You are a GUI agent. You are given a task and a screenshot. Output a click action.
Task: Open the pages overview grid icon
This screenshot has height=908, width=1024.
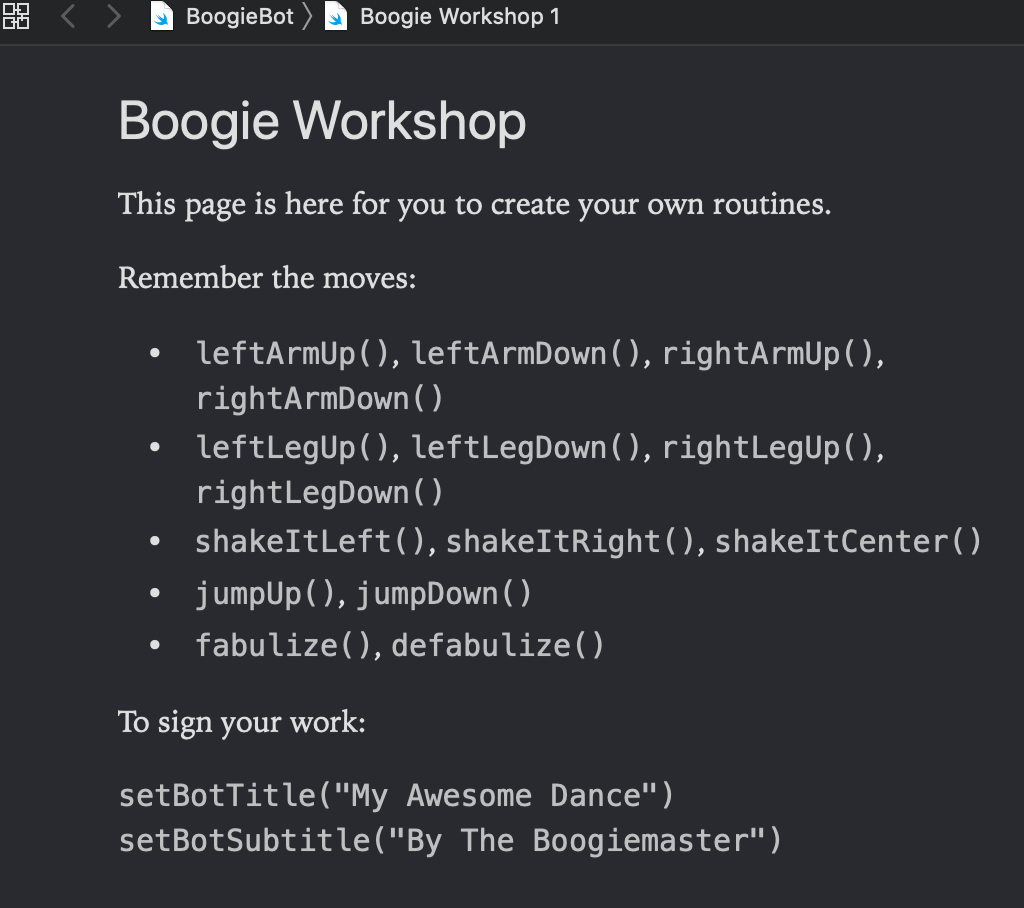pos(16,16)
